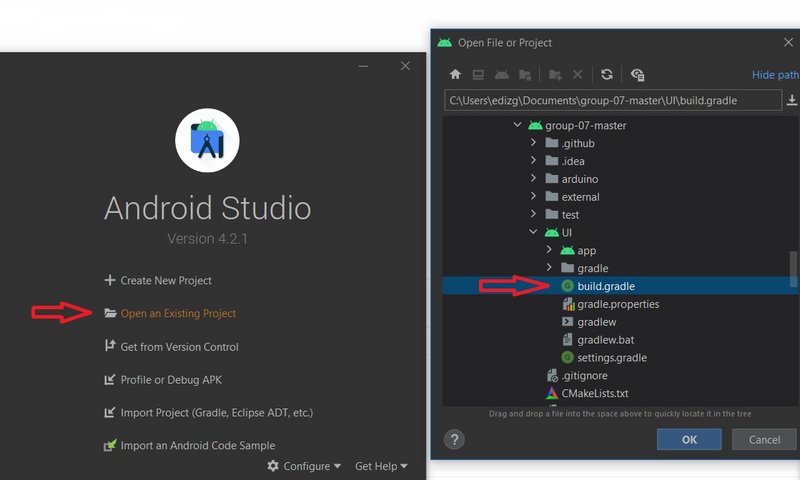The height and width of the screenshot is (480, 800).
Task: Go to module directory icon
Action: coord(525,75)
